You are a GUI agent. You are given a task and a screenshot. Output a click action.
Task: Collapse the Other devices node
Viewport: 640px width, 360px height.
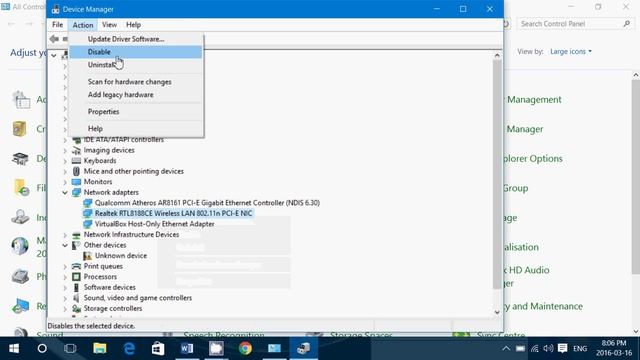point(65,245)
